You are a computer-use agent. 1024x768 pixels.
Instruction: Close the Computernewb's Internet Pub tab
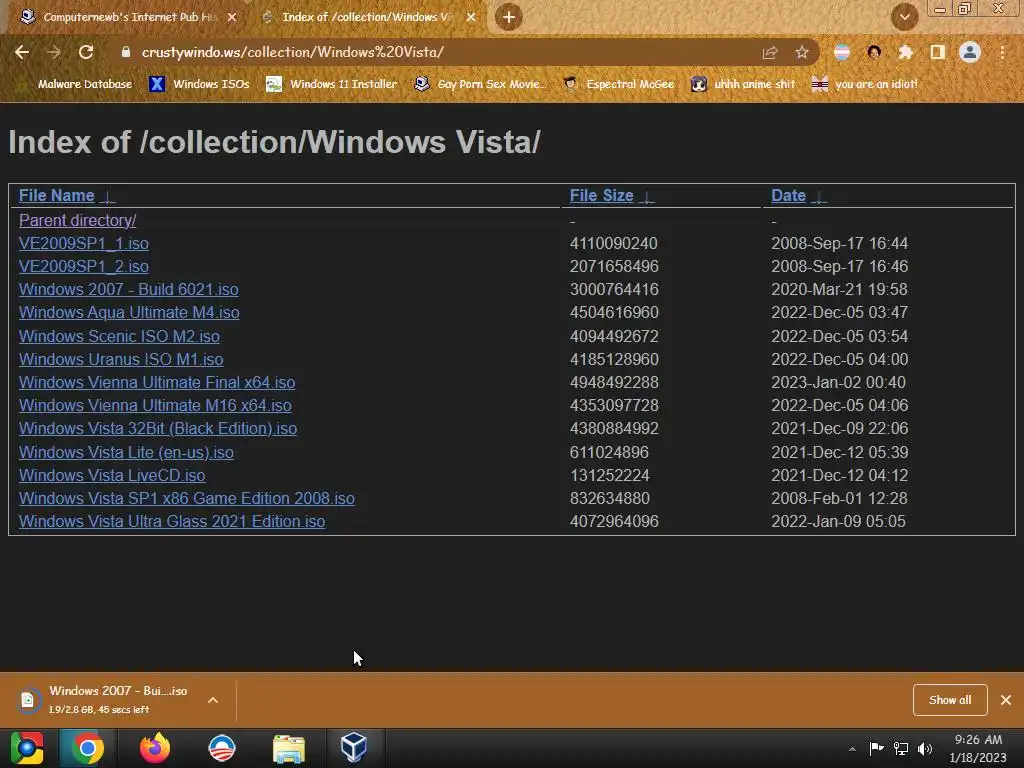click(x=232, y=17)
